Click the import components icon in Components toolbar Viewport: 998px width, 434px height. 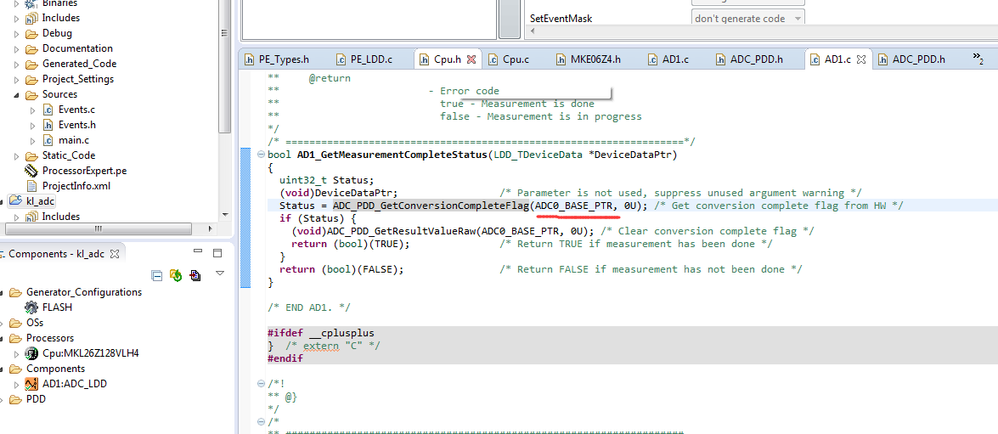tap(195, 275)
